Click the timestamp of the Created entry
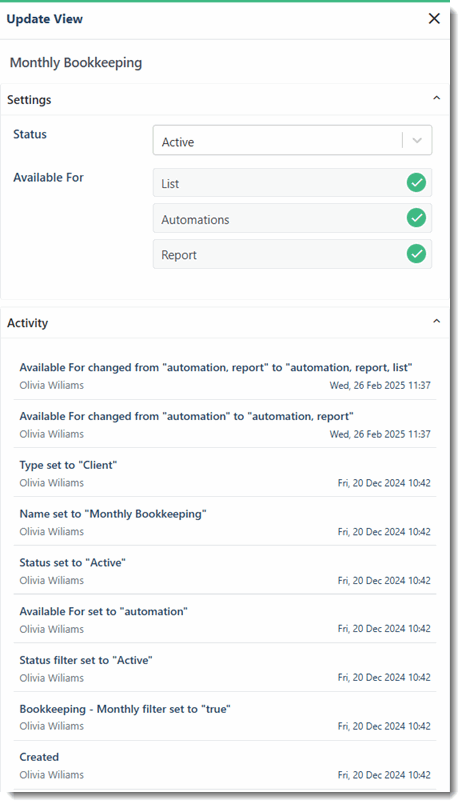Screen dimensions: 465x807 (x=384, y=775)
